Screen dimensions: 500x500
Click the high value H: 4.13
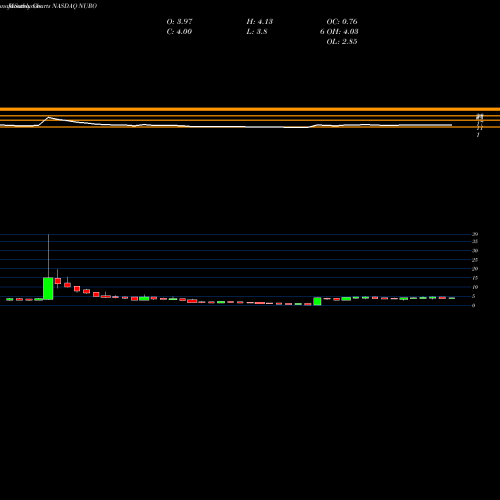pyautogui.click(x=260, y=21)
